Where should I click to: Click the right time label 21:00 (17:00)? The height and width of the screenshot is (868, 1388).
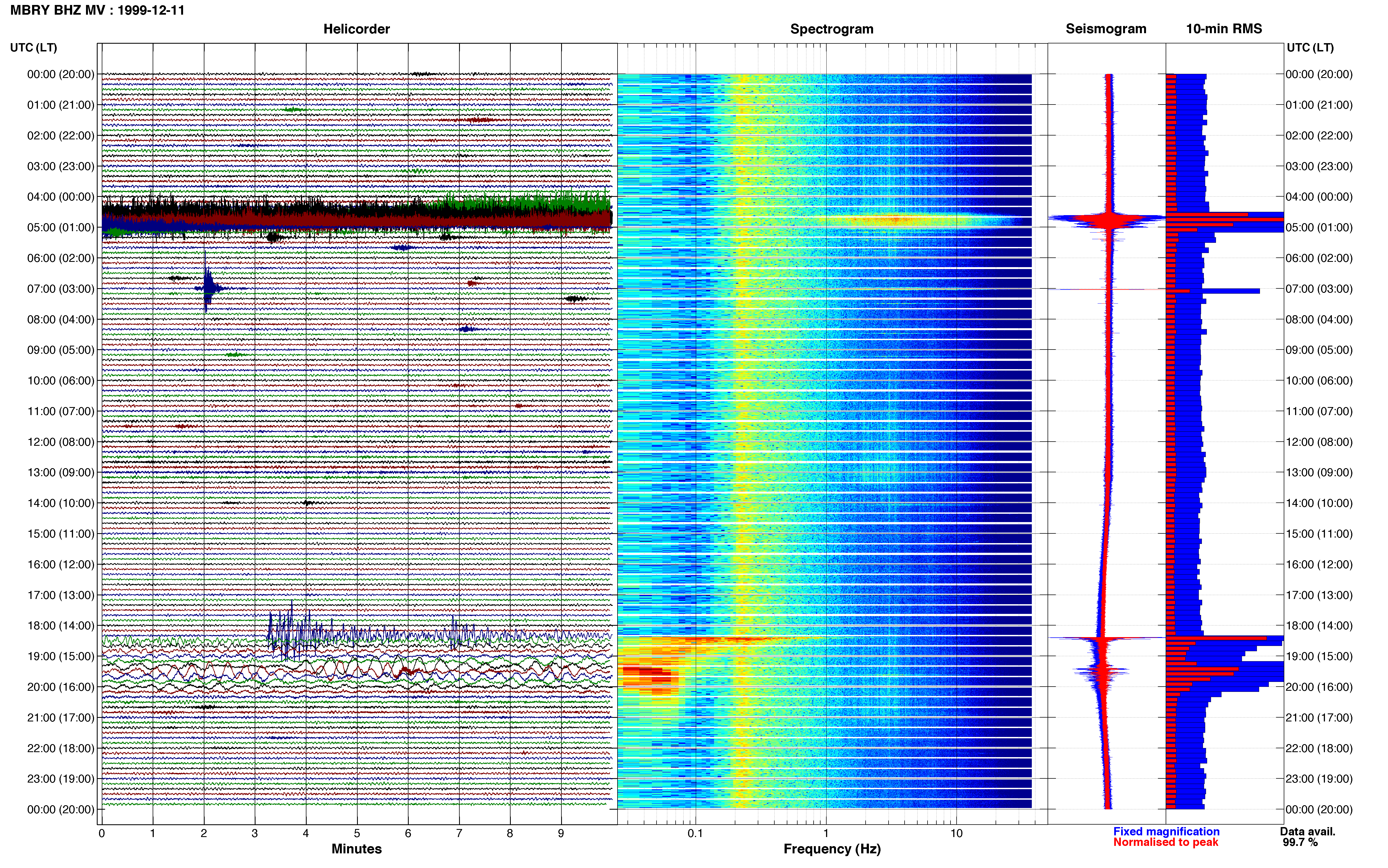(1319, 718)
